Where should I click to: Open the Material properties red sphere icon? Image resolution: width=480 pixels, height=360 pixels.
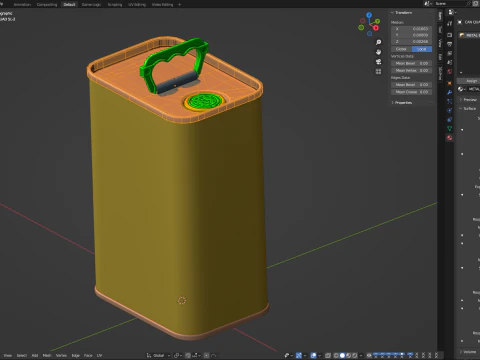pyautogui.click(x=450, y=137)
